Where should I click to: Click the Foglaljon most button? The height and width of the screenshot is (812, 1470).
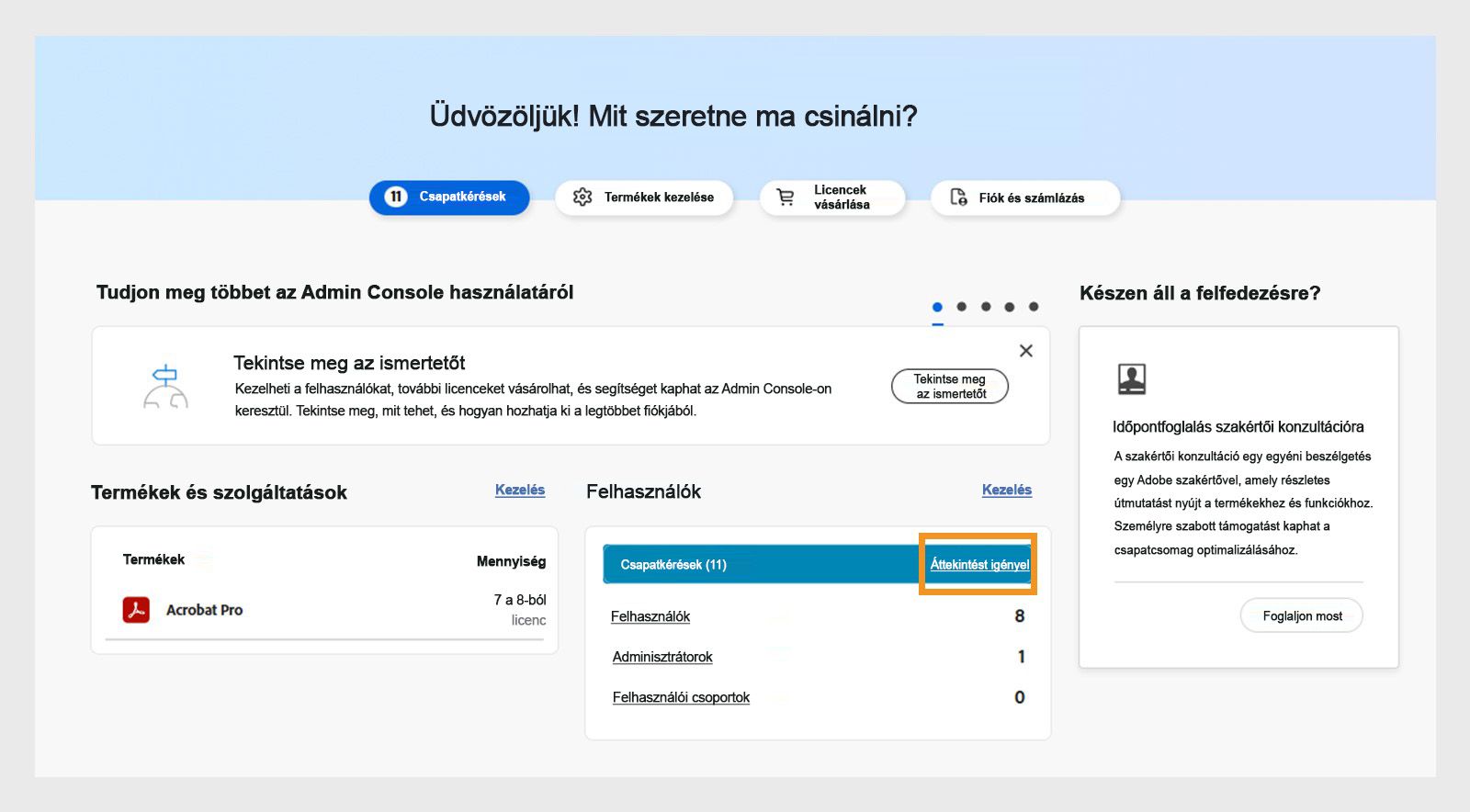point(1302,616)
